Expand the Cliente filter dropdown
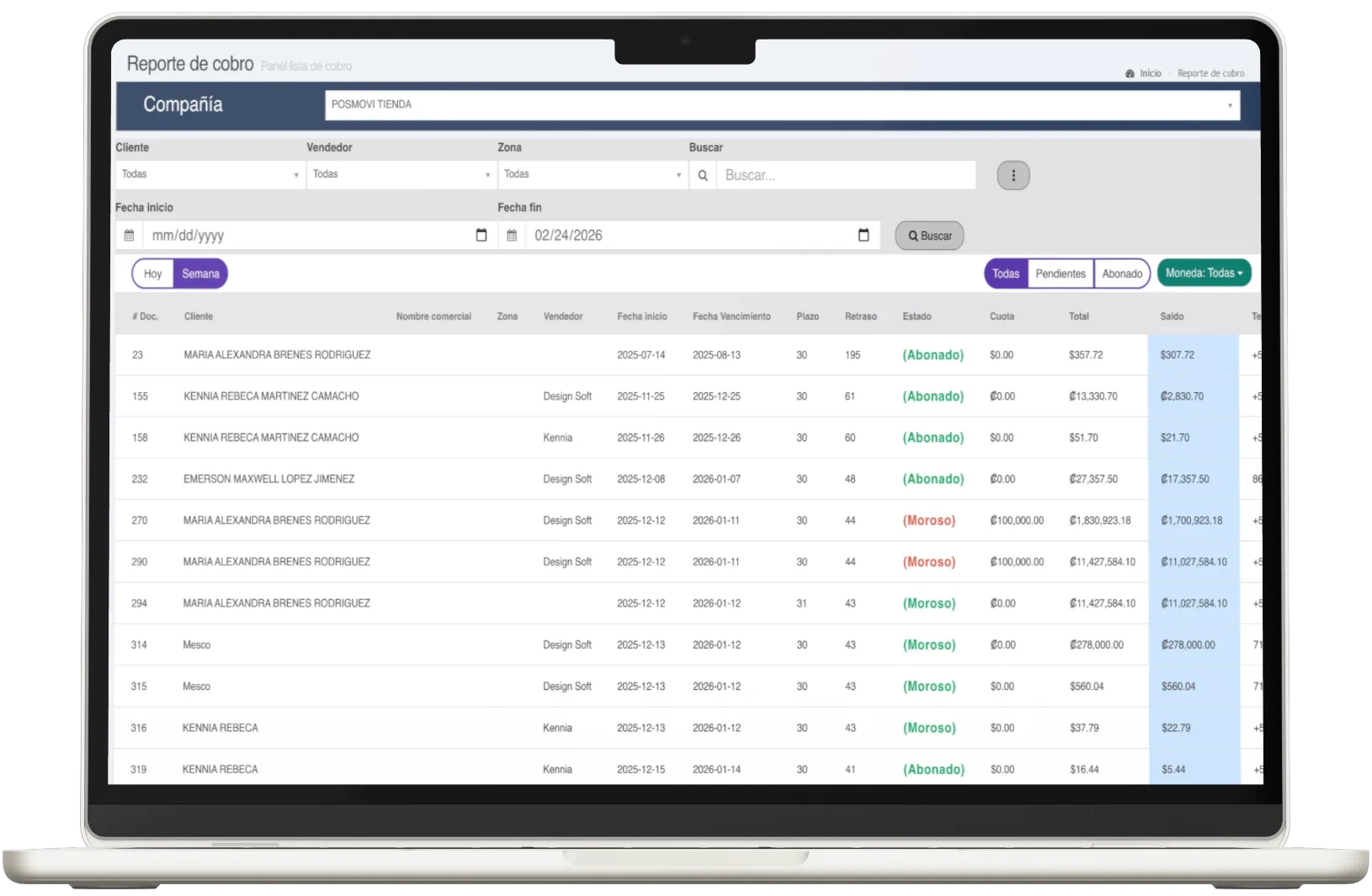 210,175
